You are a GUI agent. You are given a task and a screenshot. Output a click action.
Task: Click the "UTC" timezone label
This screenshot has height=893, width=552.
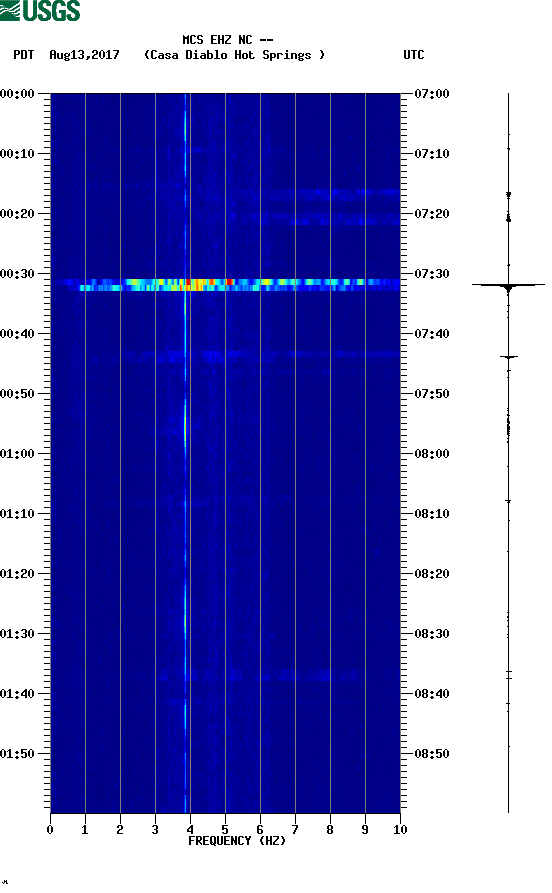pyautogui.click(x=414, y=55)
